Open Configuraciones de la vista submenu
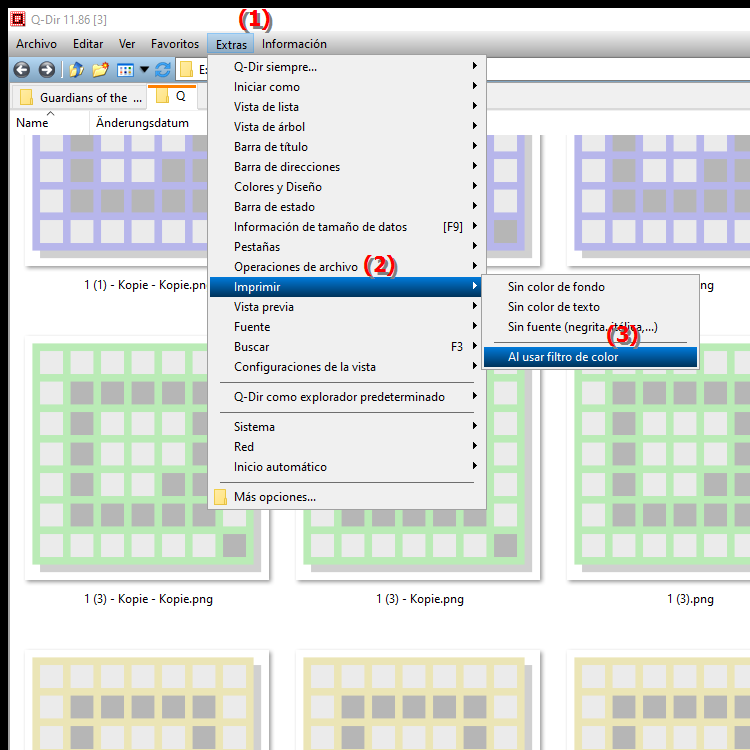 pos(348,367)
